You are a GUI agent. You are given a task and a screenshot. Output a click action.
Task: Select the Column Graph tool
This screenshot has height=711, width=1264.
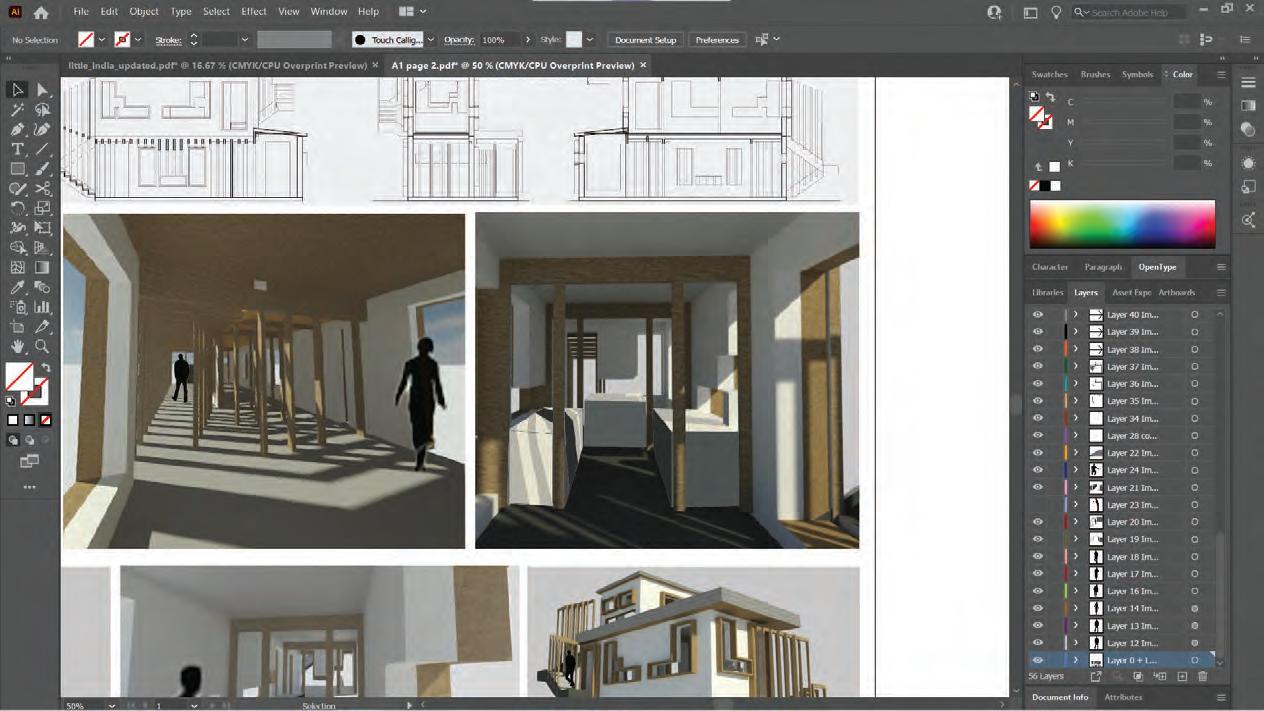tap(42, 307)
